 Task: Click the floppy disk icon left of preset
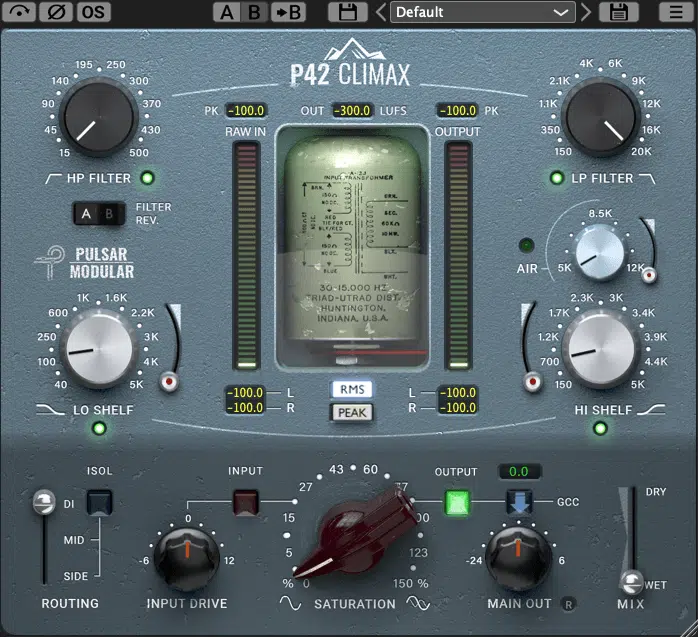click(x=349, y=12)
